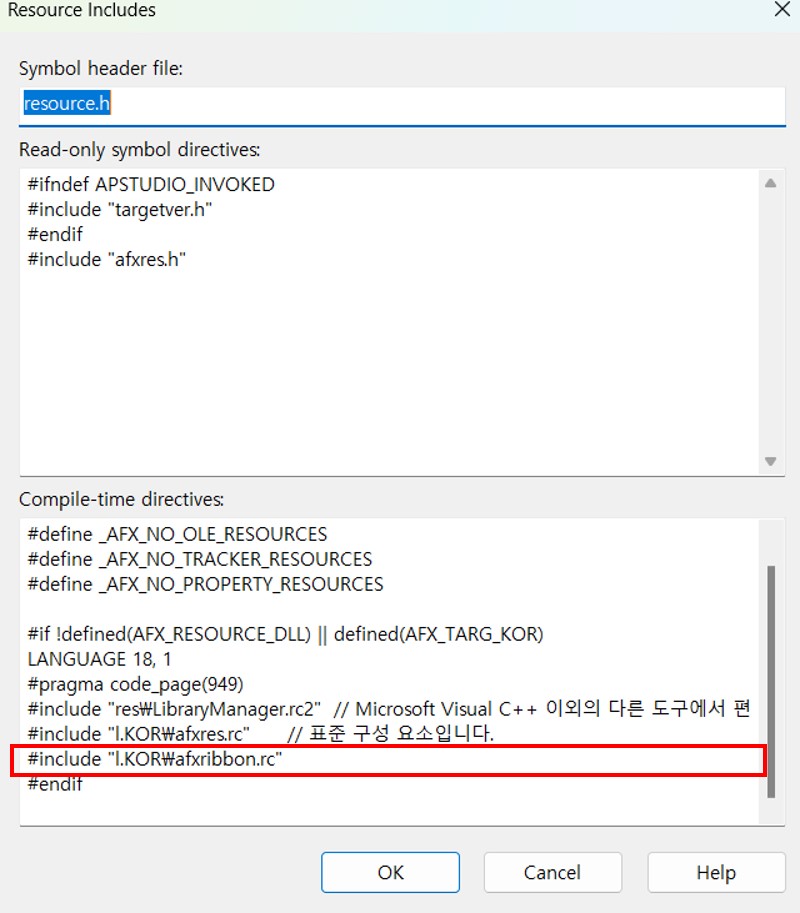Click the 'l.KOR\afxribbon.rc' include line
This screenshot has width=800, height=913.
coord(155,759)
